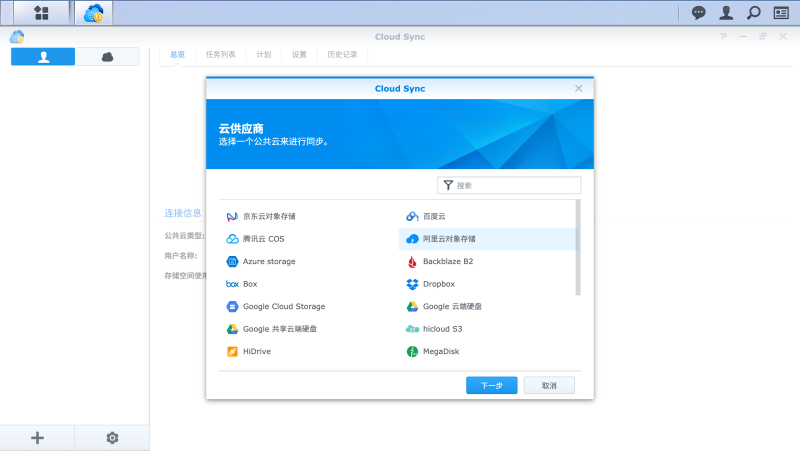Select Google 云端硬盘 provider icon

(x=412, y=306)
